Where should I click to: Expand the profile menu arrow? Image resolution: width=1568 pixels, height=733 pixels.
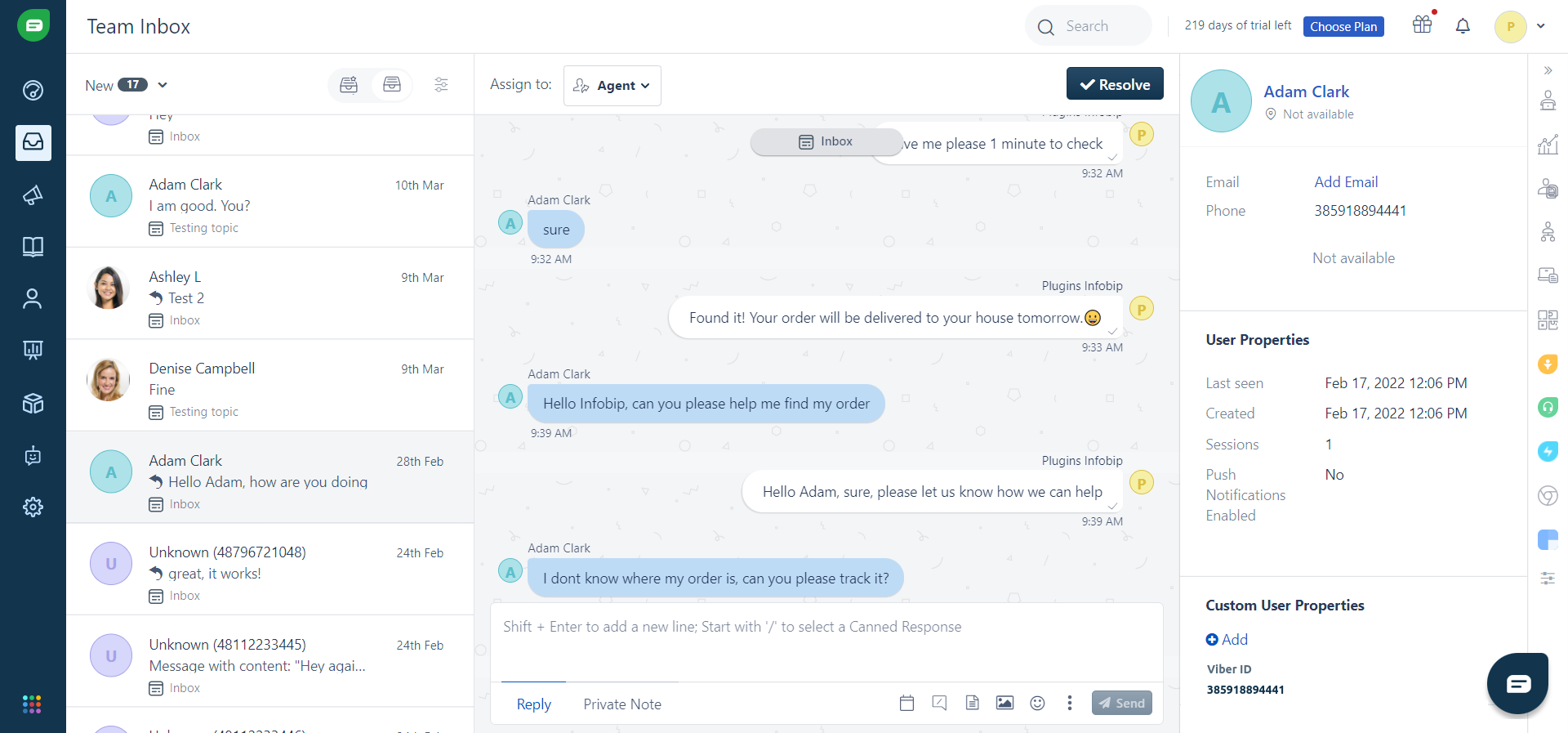click(1541, 26)
